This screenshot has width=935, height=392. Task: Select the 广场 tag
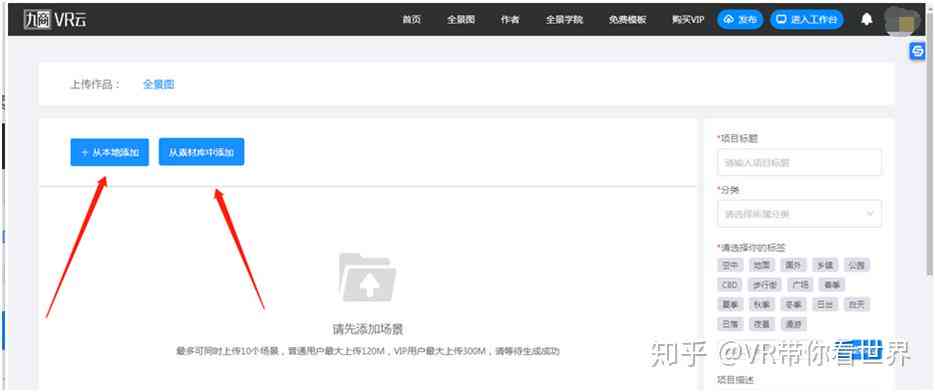tap(800, 285)
